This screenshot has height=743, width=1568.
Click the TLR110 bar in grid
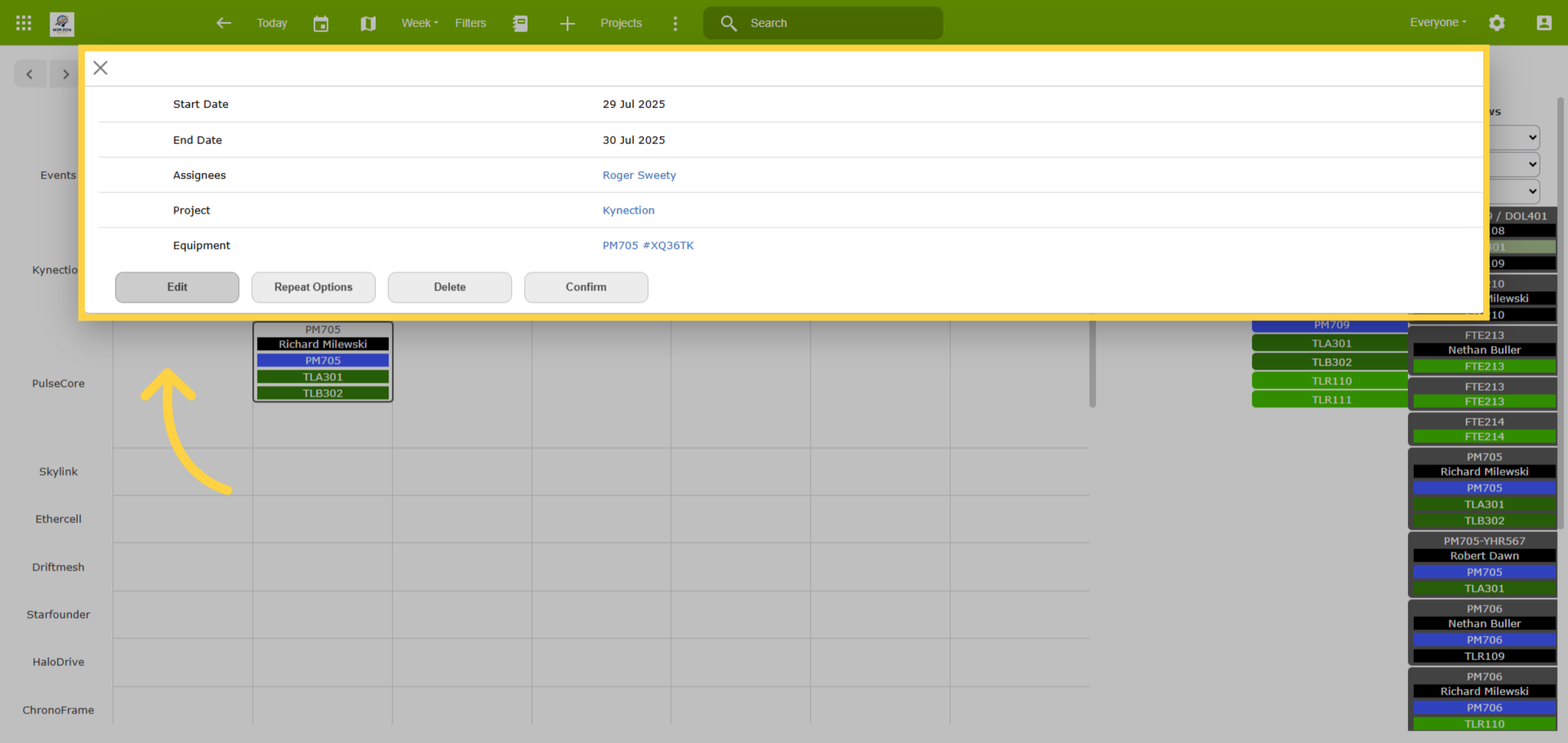coord(1331,381)
